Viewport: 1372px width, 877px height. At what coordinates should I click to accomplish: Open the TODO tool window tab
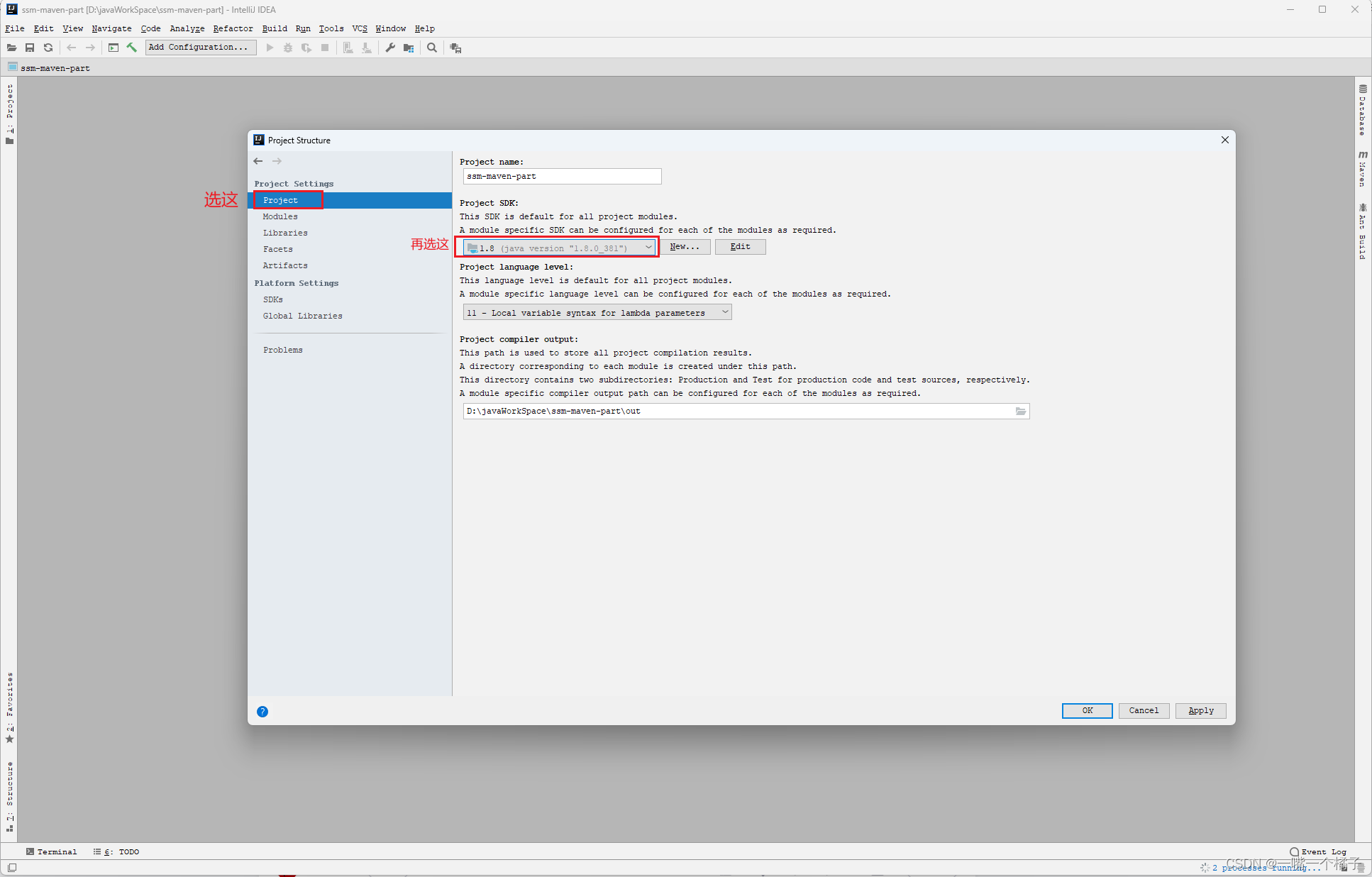coord(116,852)
